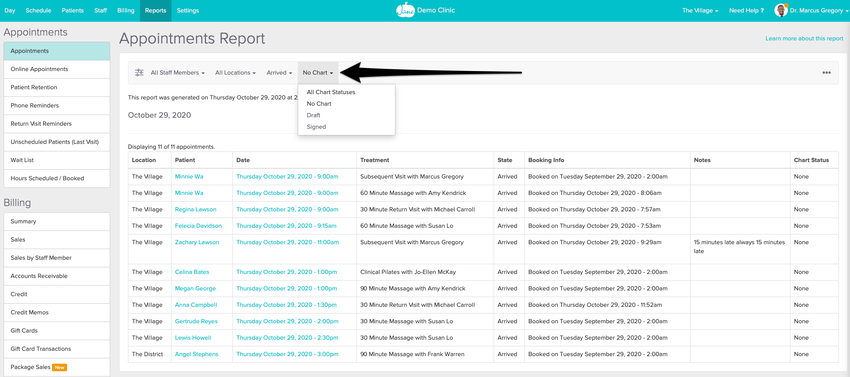Open the filter options sliders icon

pyautogui.click(x=139, y=73)
